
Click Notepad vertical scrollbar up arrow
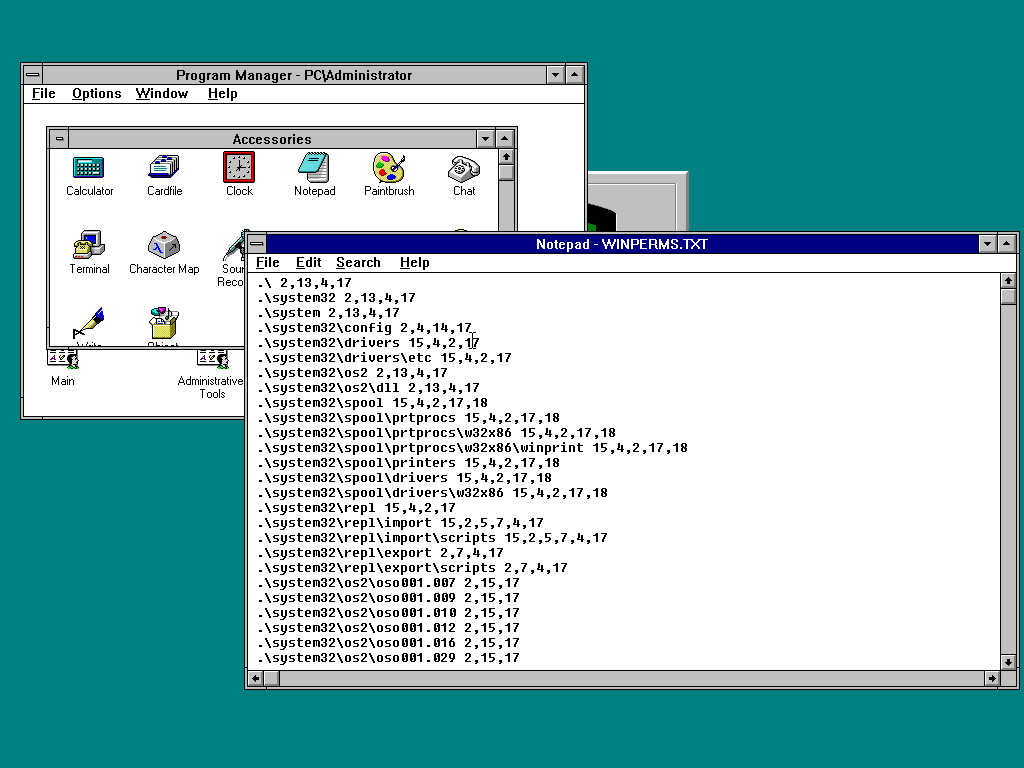pyautogui.click(x=1008, y=281)
